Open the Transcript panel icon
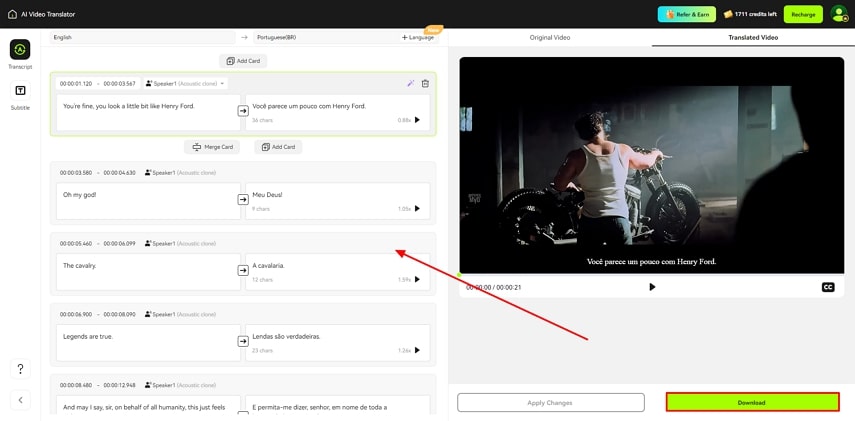This screenshot has width=855, height=421. click(x=20, y=50)
